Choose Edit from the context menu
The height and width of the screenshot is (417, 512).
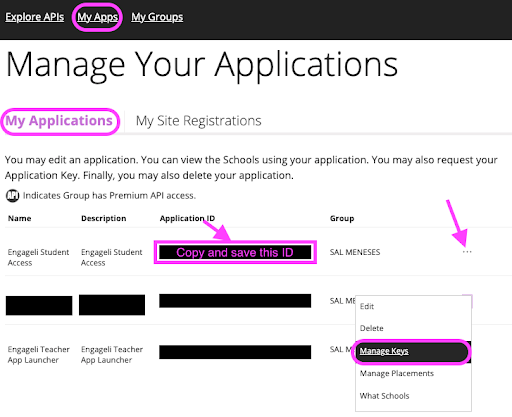[367, 306]
